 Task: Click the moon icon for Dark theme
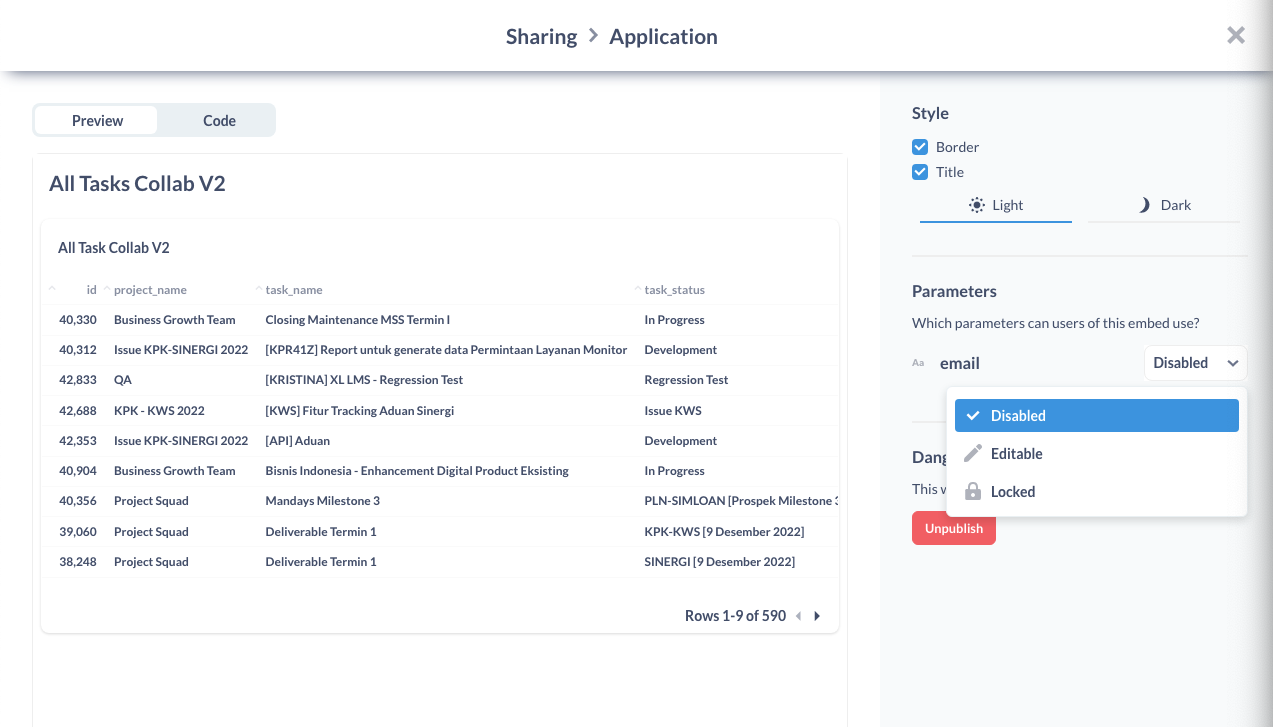tap(1144, 205)
